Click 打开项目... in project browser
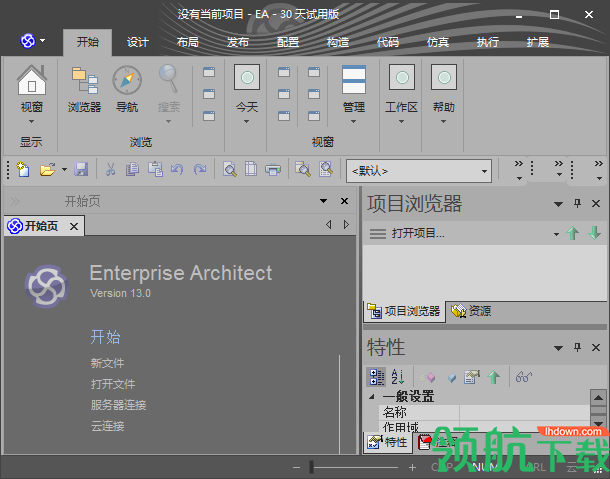610x479 pixels. (x=418, y=233)
